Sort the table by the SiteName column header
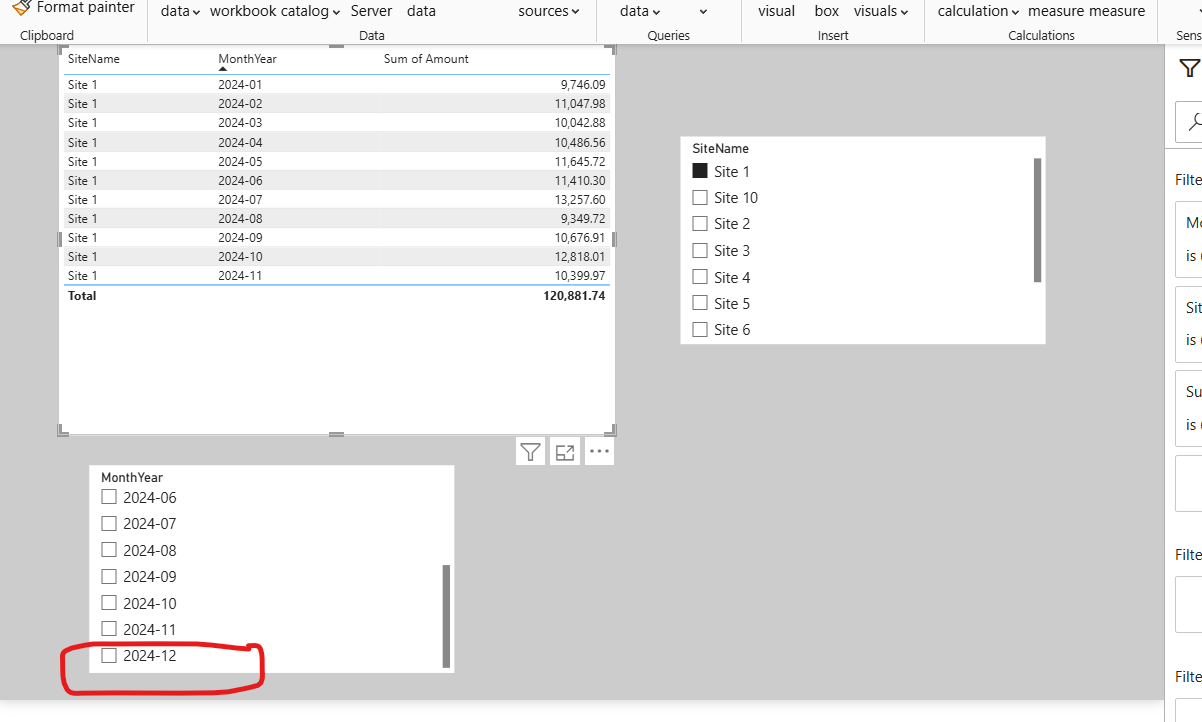Image resolution: width=1202 pixels, height=722 pixels. [x=94, y=59]
